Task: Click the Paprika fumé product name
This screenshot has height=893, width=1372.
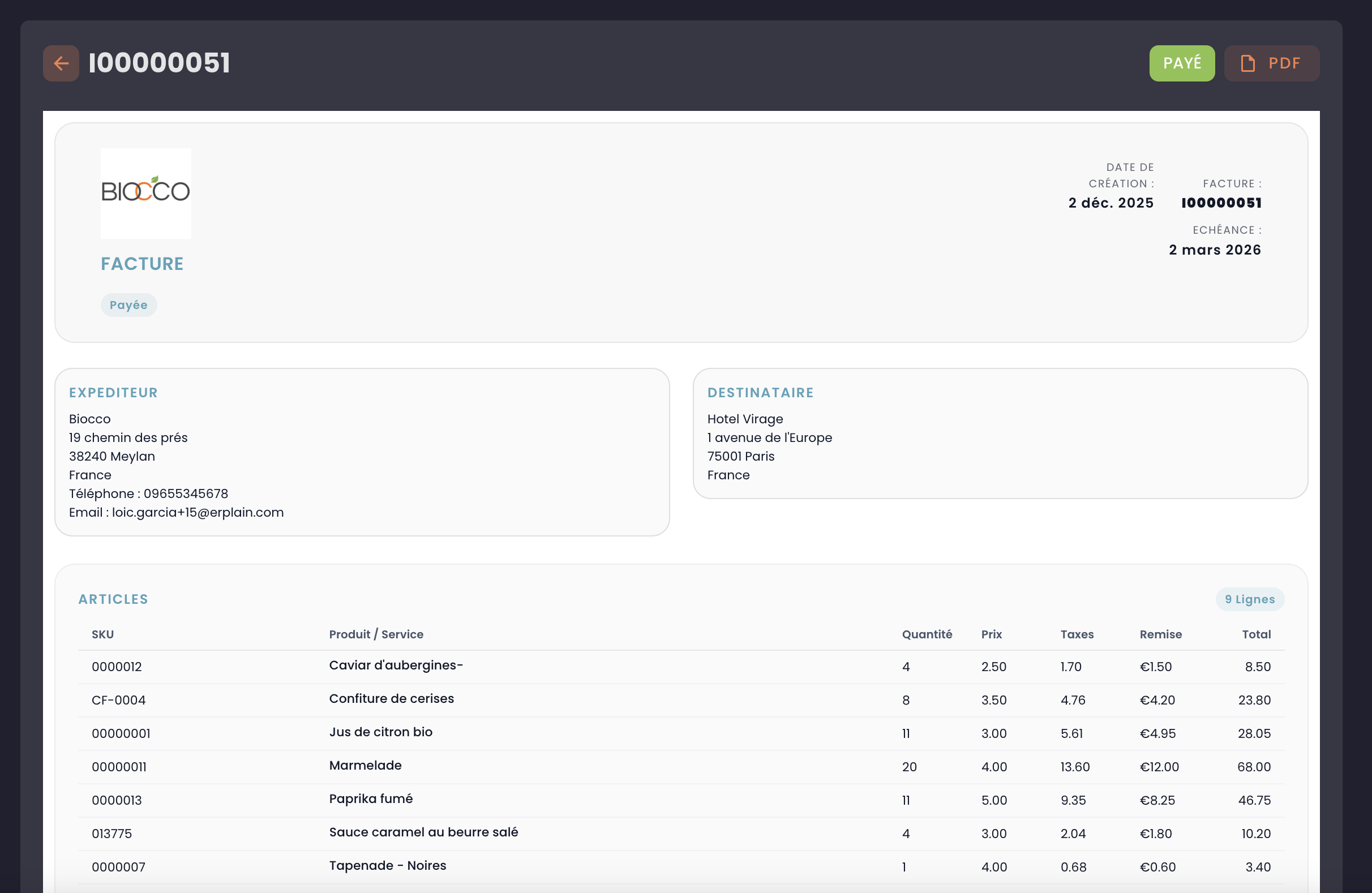Action: [371, 799]
